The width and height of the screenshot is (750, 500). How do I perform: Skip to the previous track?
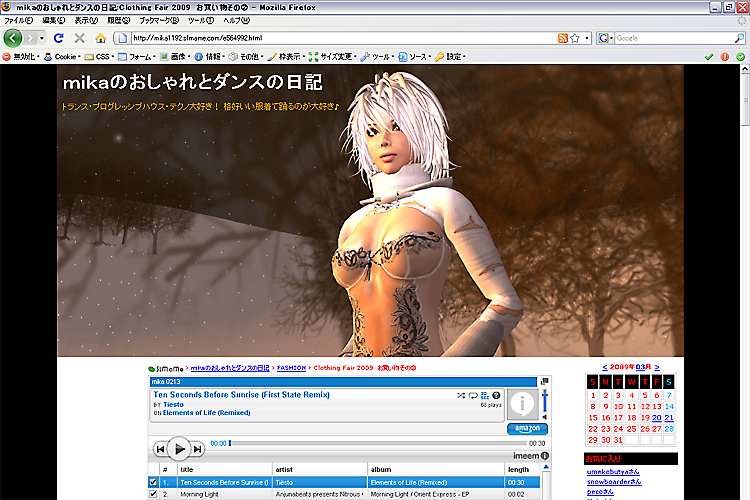click(x=160, y=449)
